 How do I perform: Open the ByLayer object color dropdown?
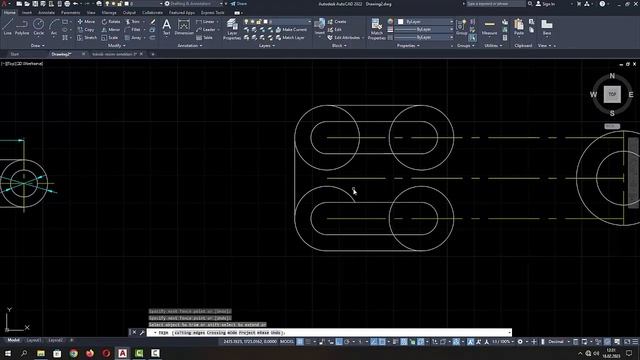point(425,22)
